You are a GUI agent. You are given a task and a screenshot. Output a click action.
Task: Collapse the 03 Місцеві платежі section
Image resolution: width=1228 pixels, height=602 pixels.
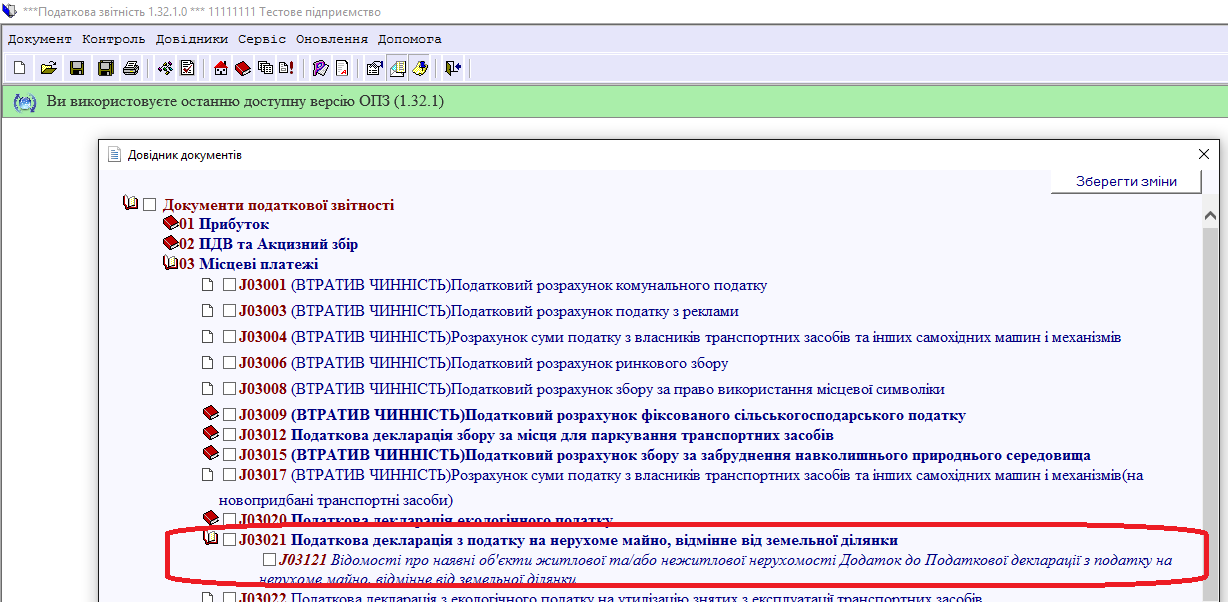coord(170,264)
